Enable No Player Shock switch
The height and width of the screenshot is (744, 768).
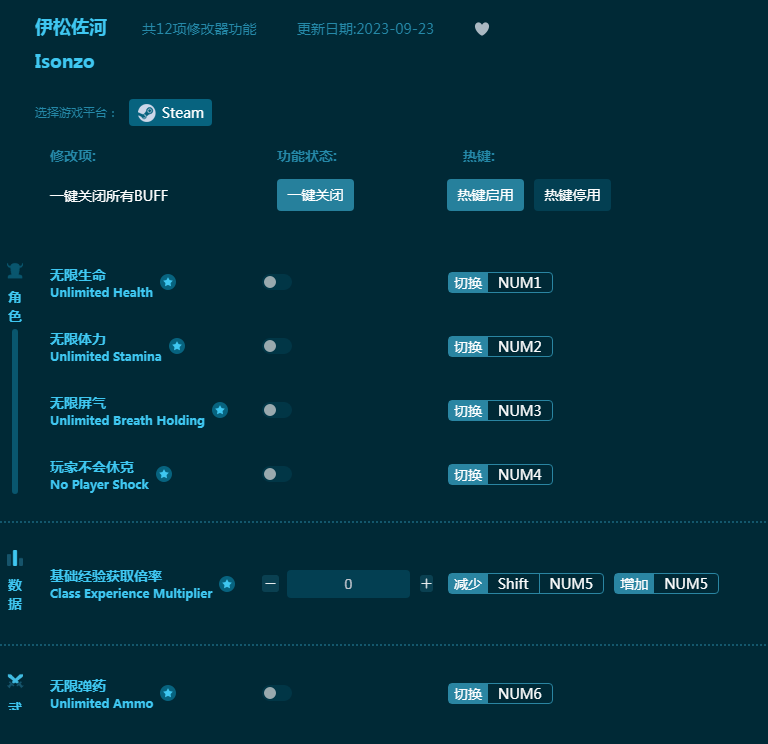[277, 474]
